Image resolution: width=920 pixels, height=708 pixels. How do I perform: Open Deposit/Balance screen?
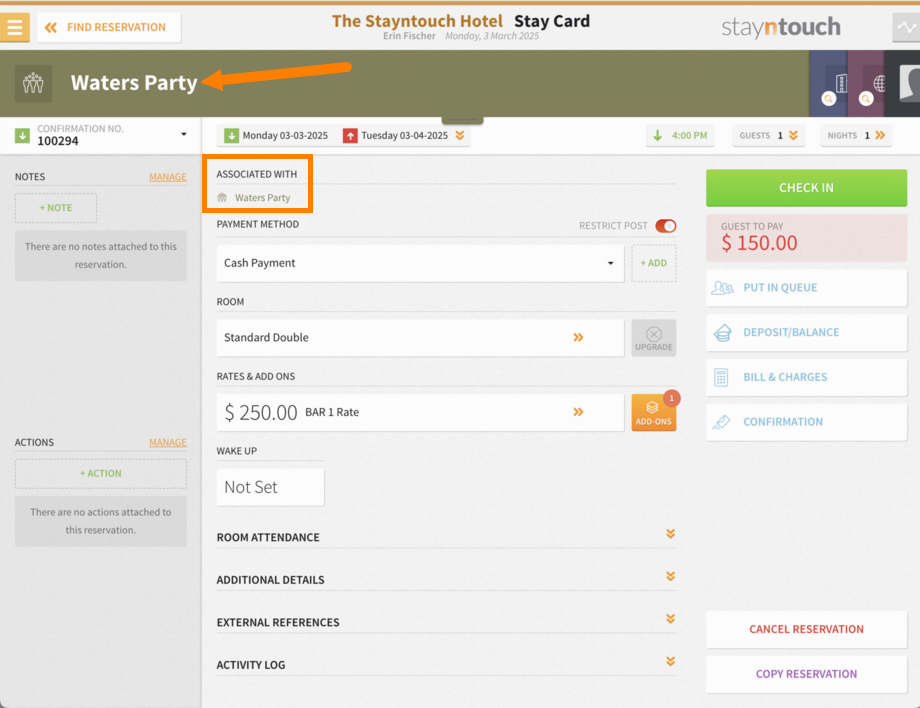pyautogui.click(x=806, y=333)
